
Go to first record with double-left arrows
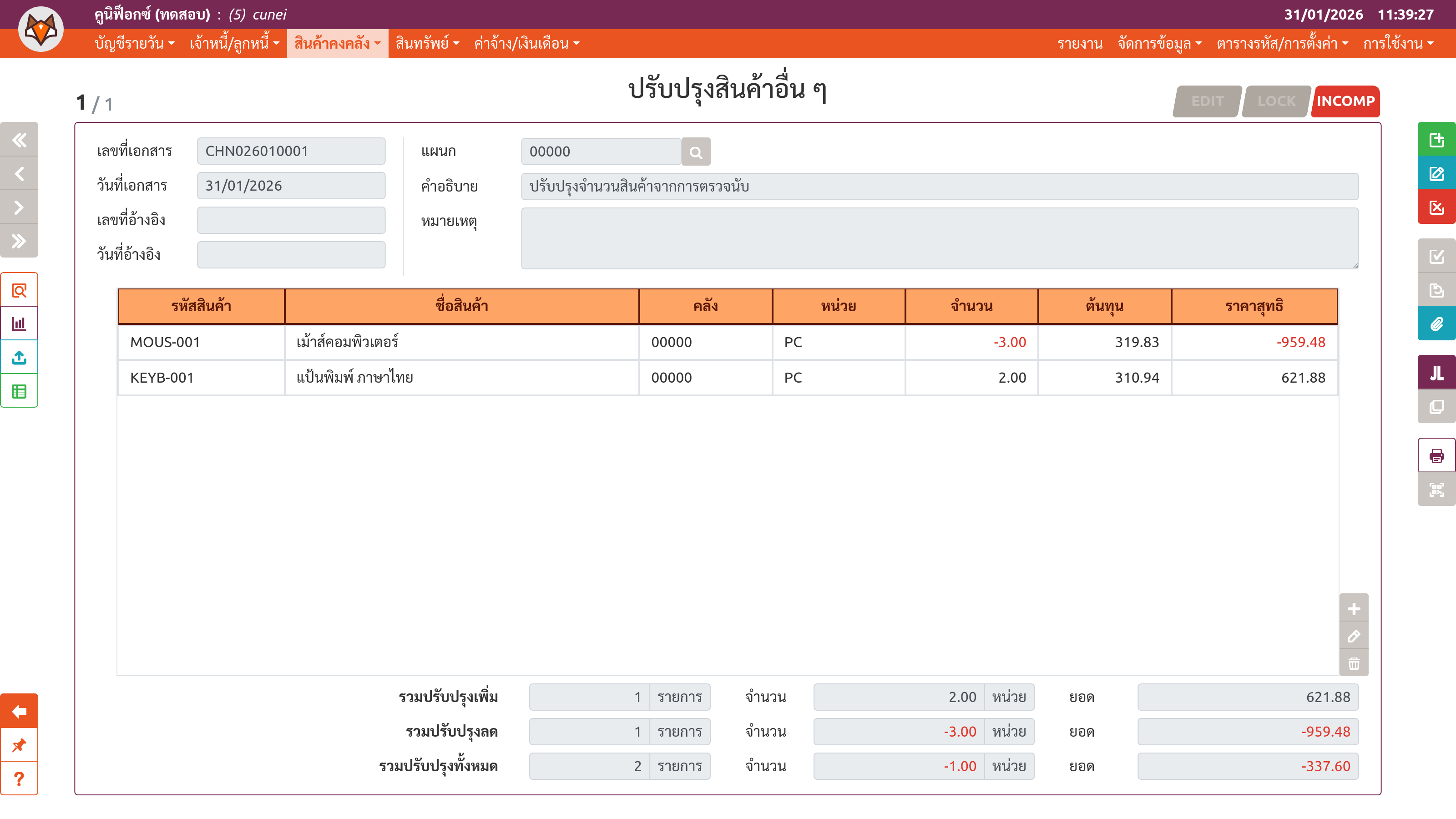(x=19, y=140)
